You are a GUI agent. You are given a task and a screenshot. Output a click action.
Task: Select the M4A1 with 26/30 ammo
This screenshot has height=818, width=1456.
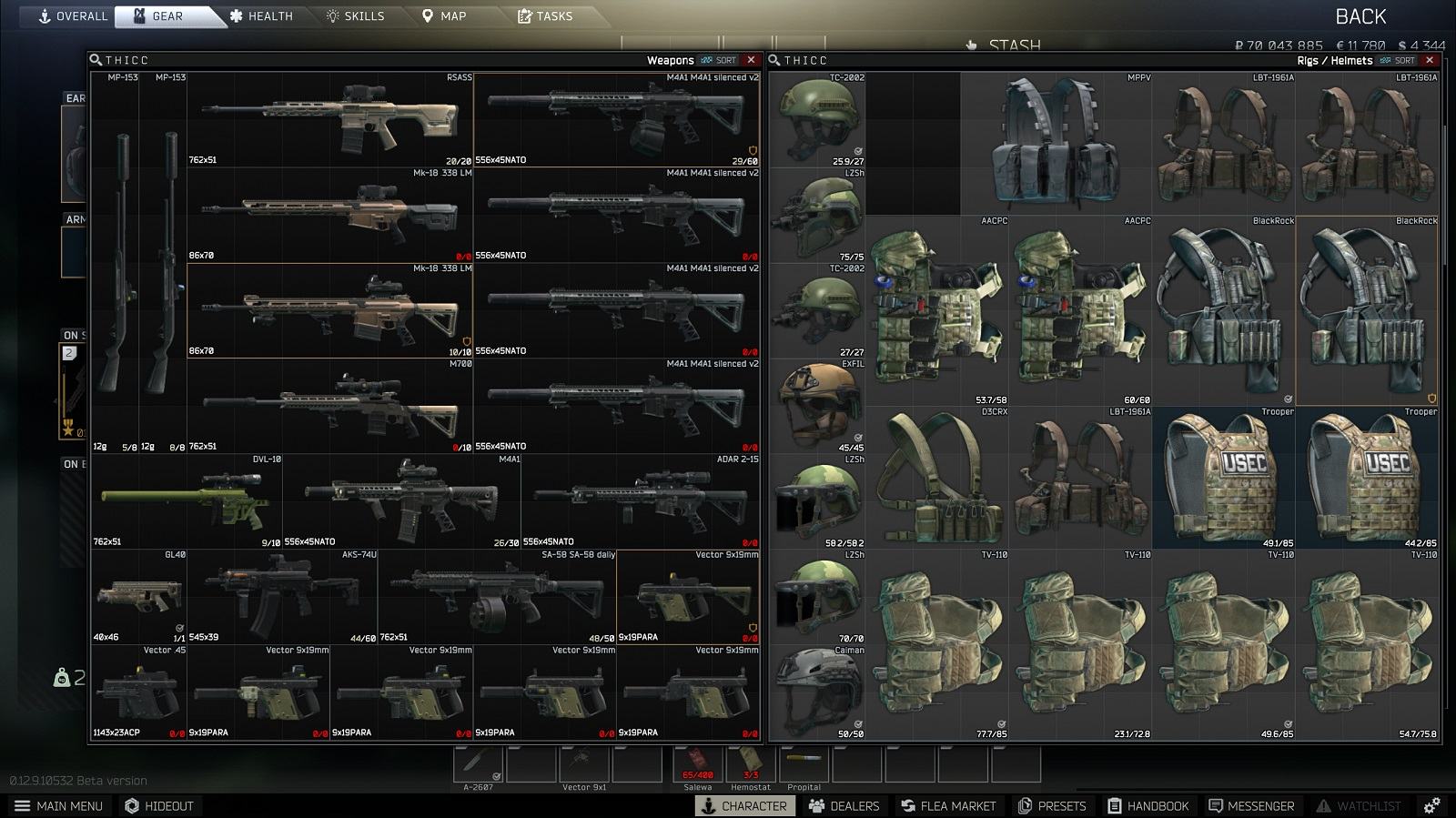tap(401, 502)
